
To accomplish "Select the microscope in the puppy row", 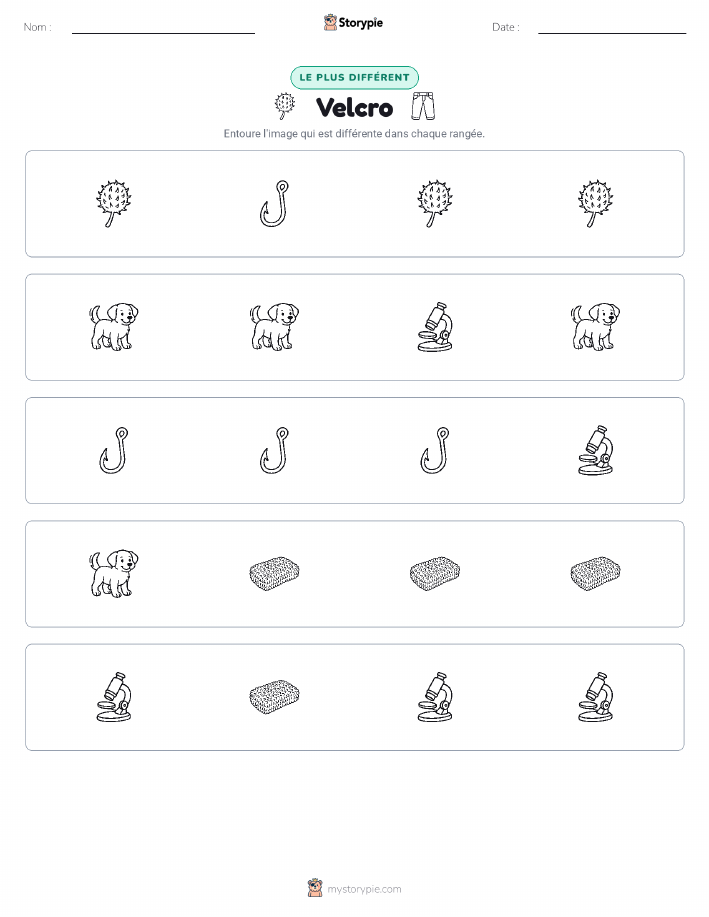I will (x=435, y=327).
